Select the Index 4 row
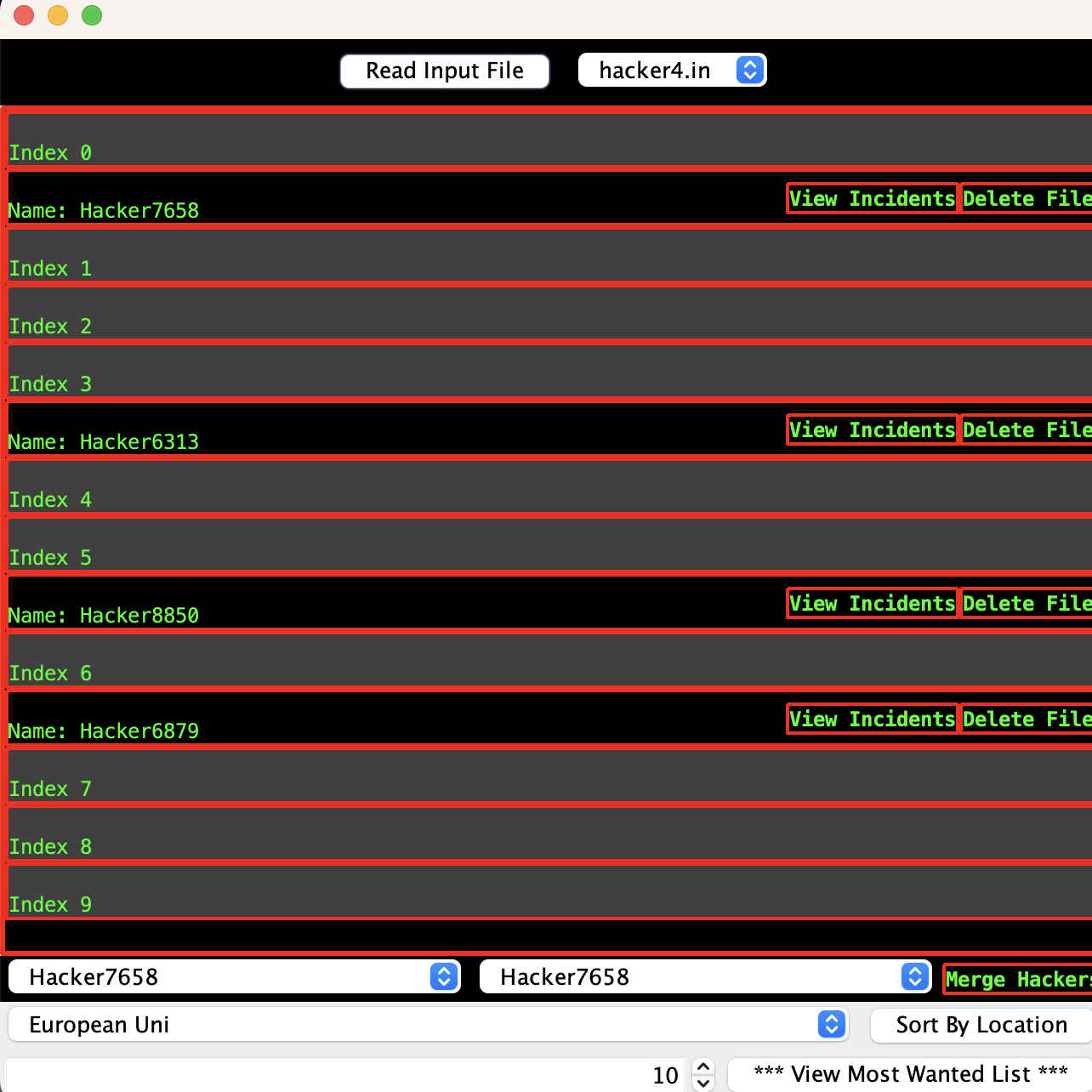The width and height of the screenshot is (1092, 1092). [x=549, y=487]
